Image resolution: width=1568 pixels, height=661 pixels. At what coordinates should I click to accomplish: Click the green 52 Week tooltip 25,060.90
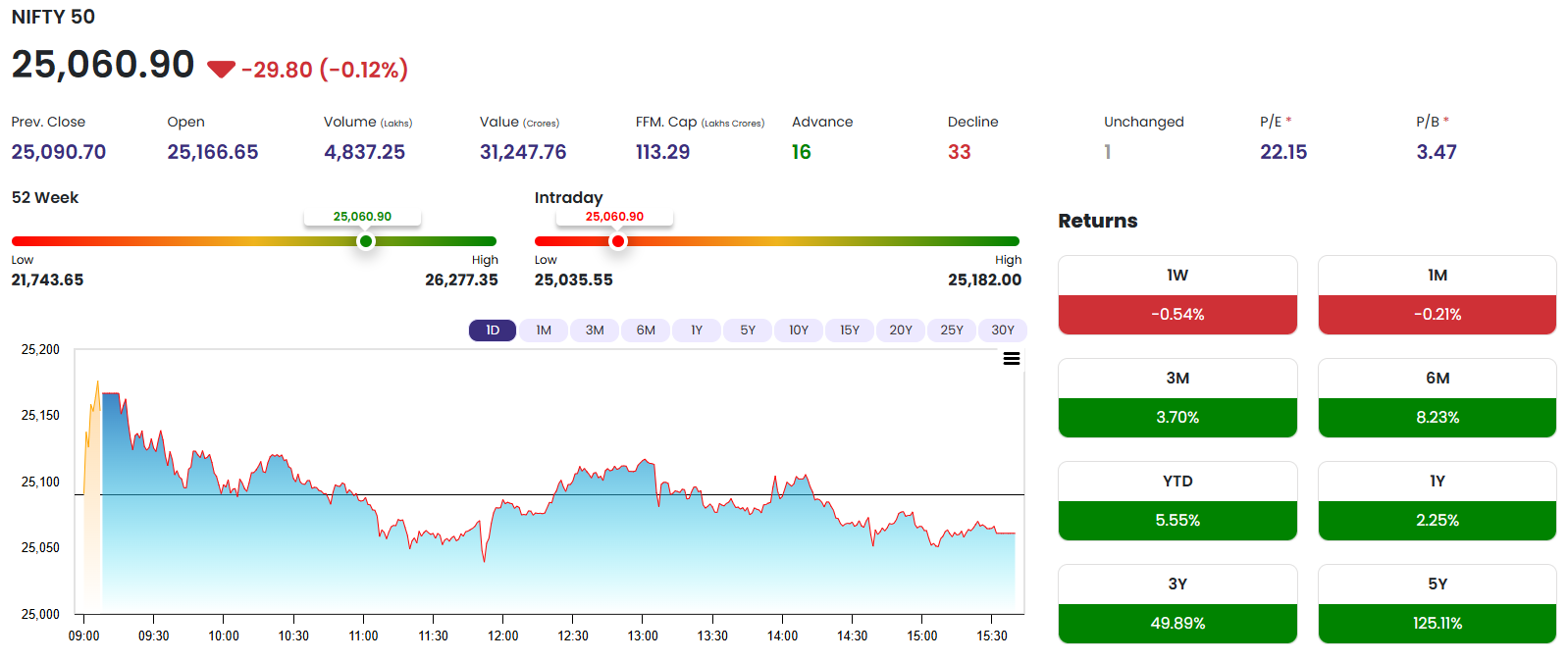(x=362, y=217)
